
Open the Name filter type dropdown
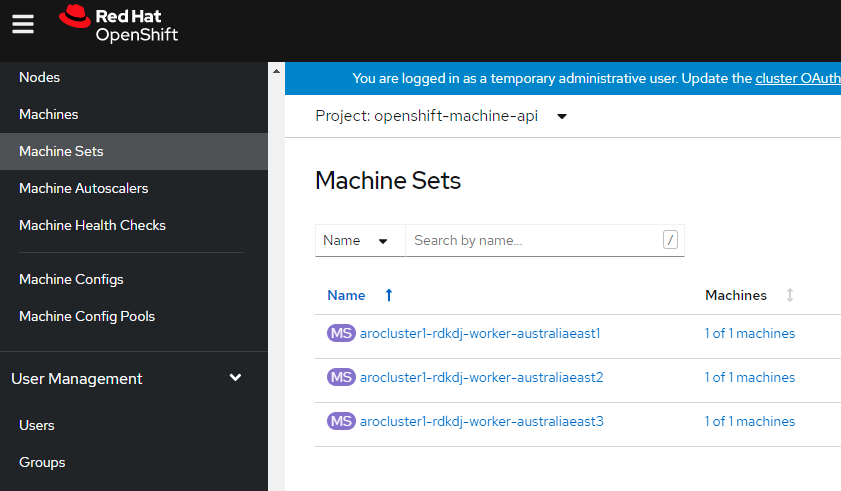point(359,240)
